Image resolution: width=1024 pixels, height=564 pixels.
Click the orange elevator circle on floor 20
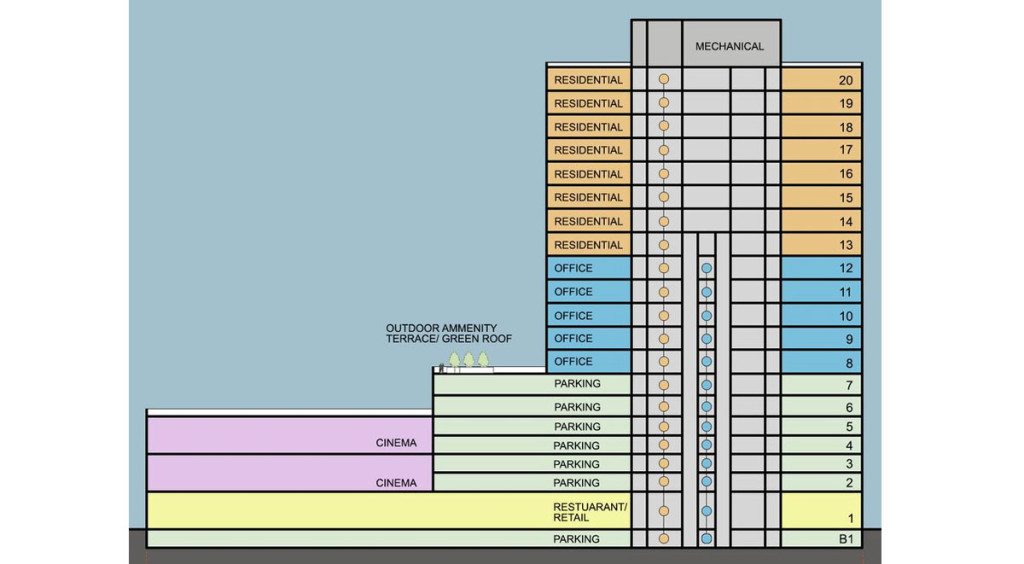663,78
